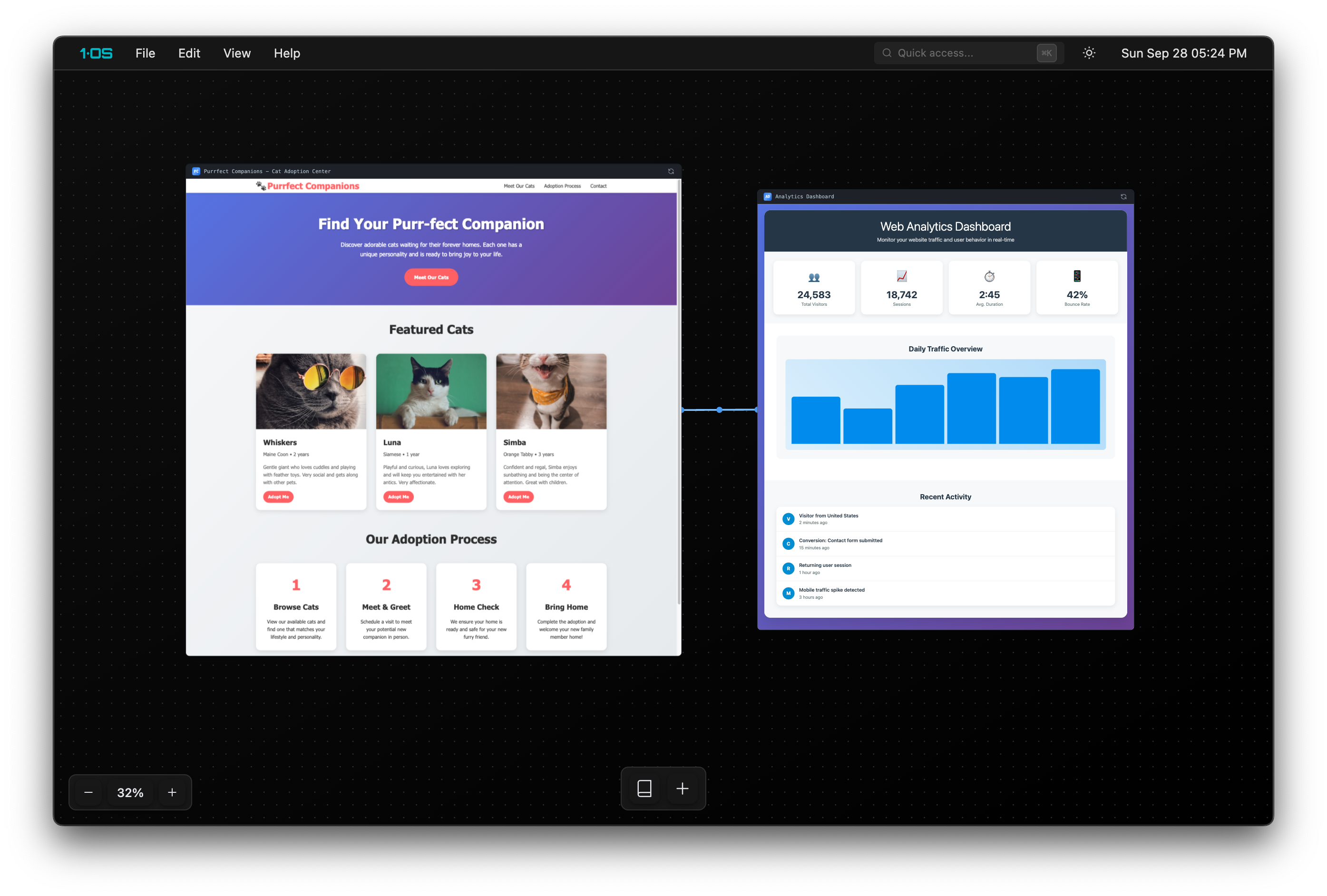This screenshot has width=1327, height=896.
Task: Click Adopt Me button for Whiskers
Action: click(278, 497)
